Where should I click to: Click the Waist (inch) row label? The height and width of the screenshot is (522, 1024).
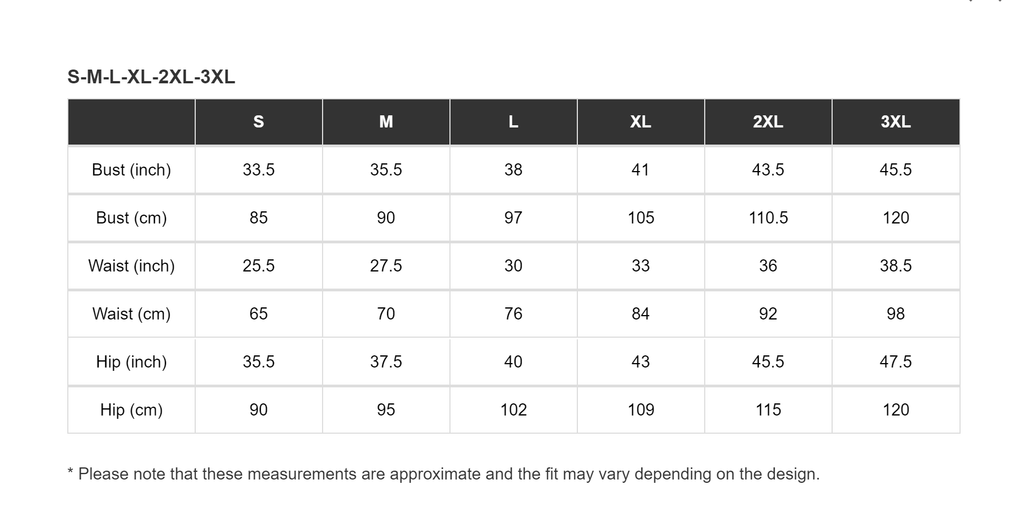click(x=131, y=266)
